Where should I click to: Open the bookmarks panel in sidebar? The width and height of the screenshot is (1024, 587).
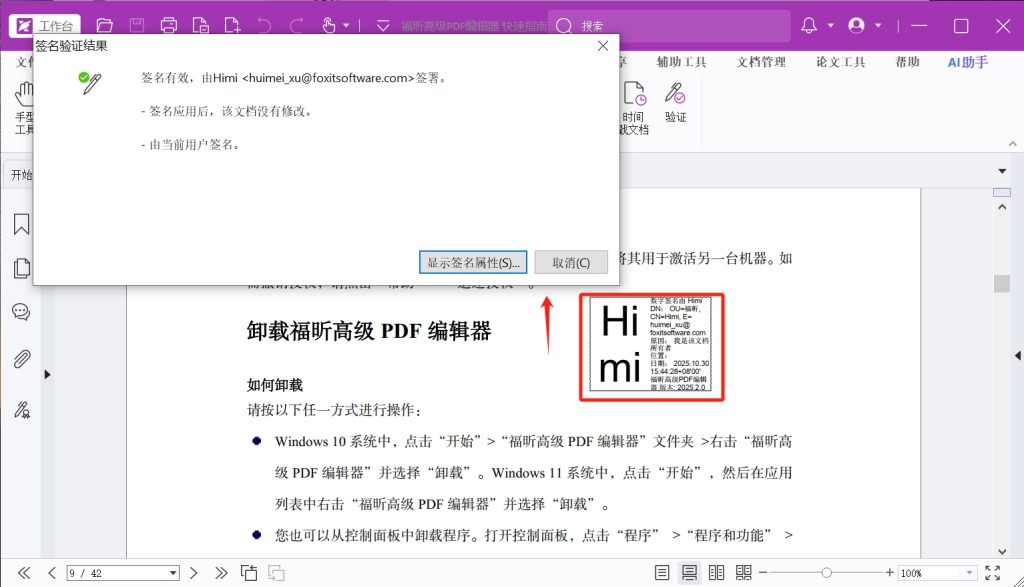pyautogui.click(x=21, y=224)
